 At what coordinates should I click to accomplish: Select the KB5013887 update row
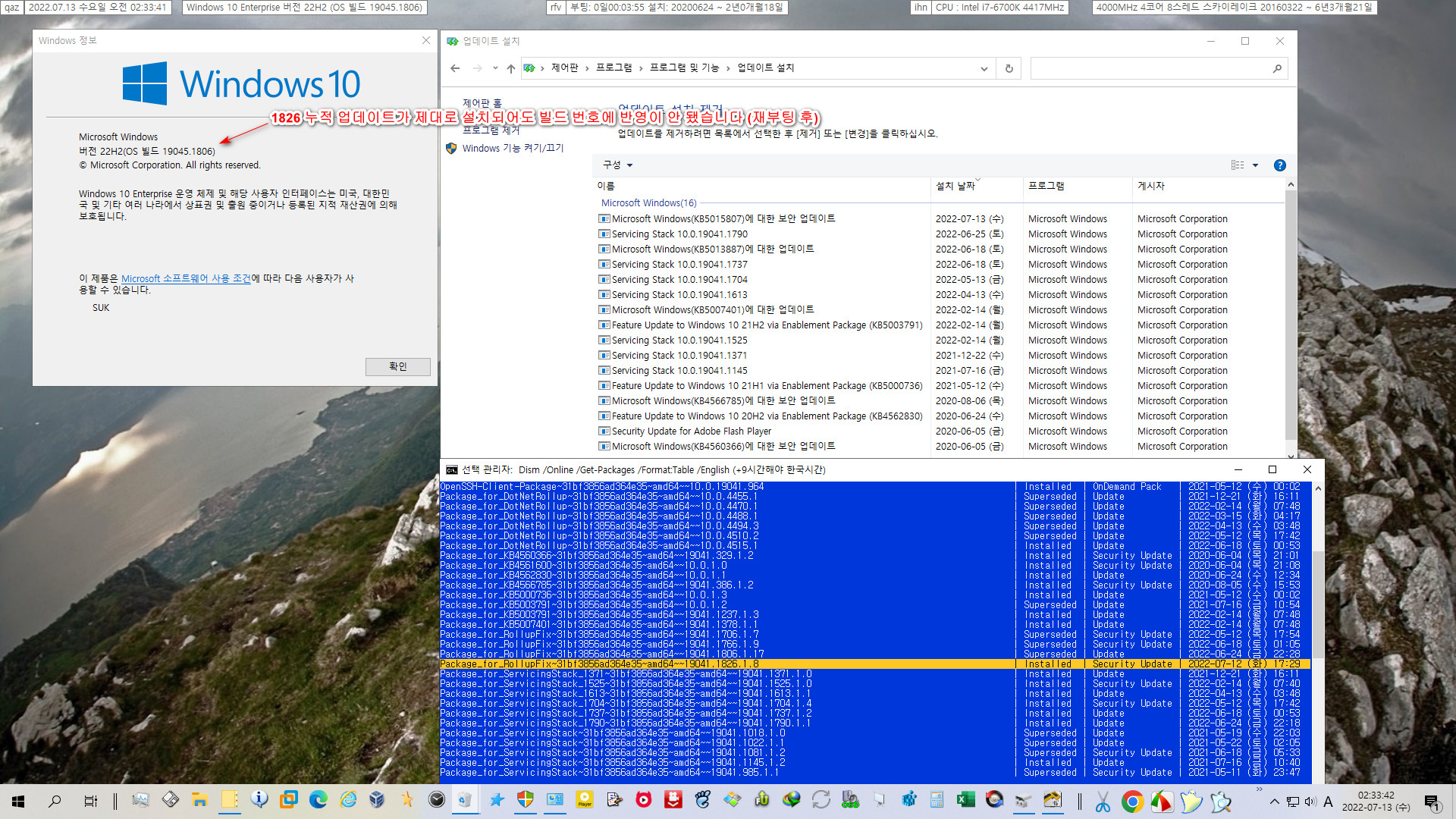[940, 249]
